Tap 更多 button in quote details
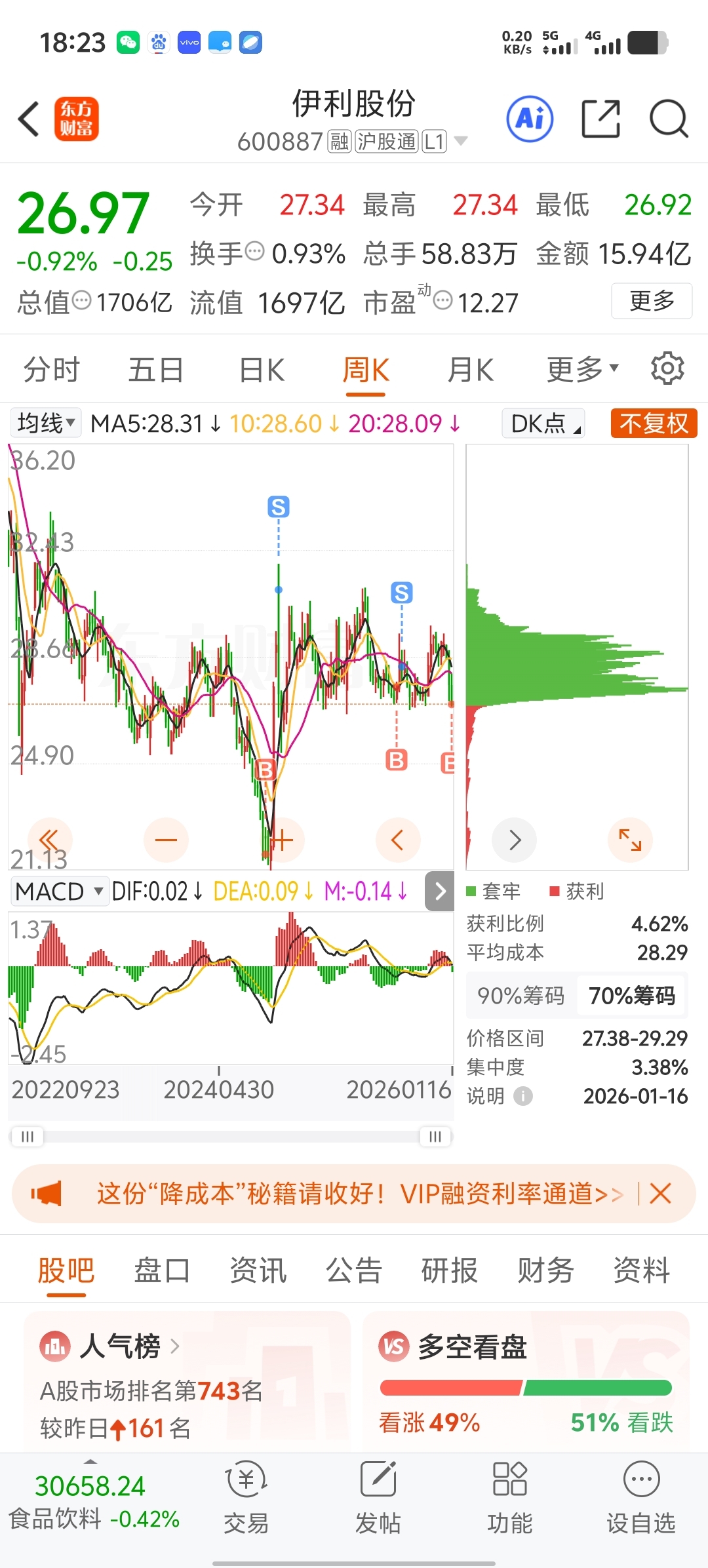708x1568 pixels. (652, 301)
